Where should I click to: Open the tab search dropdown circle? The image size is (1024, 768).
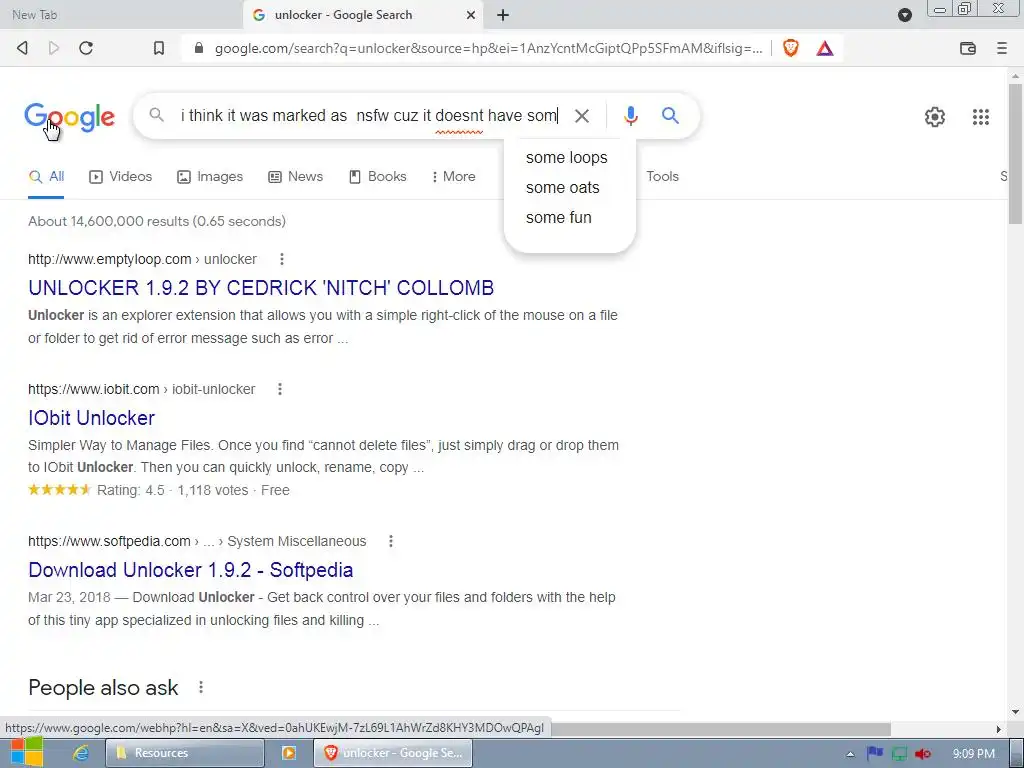point(904,15)
